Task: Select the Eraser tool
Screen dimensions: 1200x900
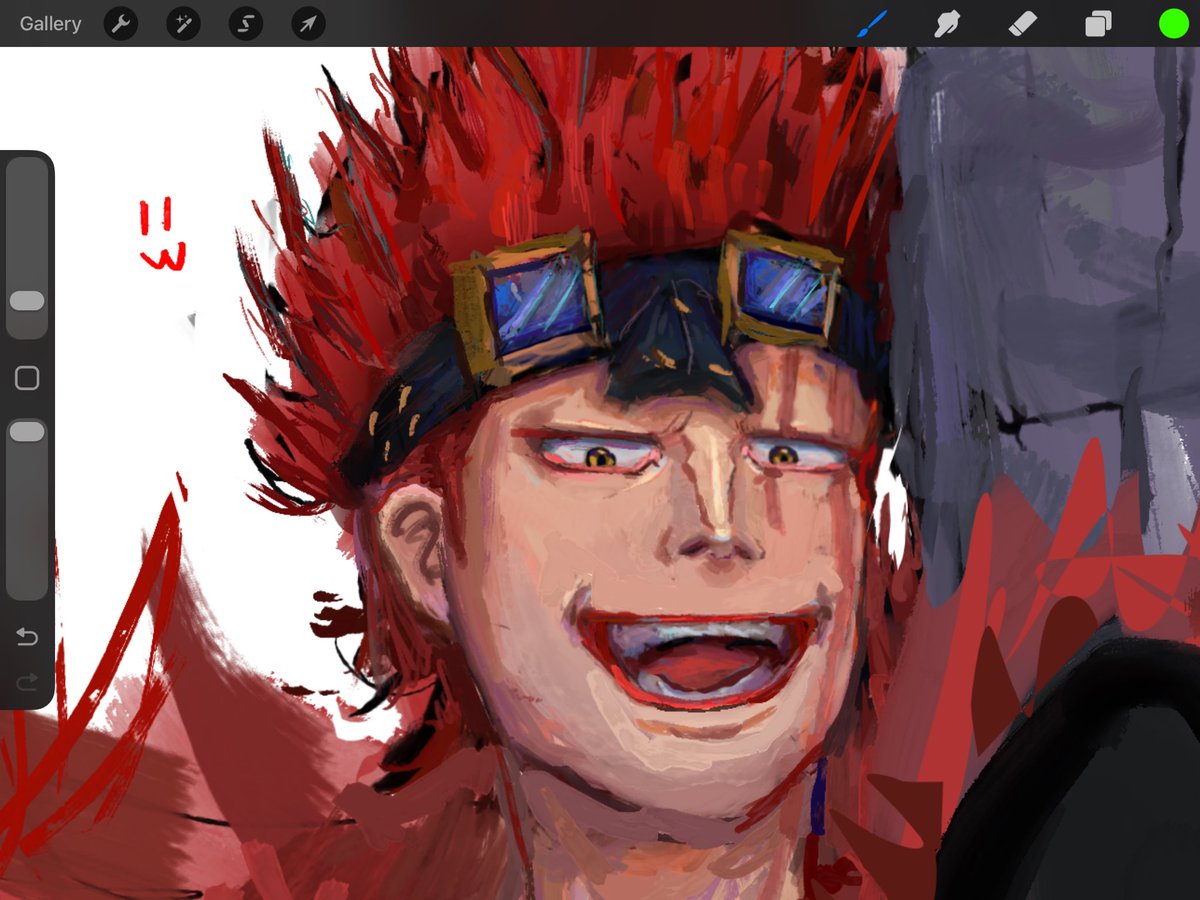Action: (x=1023, y=23)
